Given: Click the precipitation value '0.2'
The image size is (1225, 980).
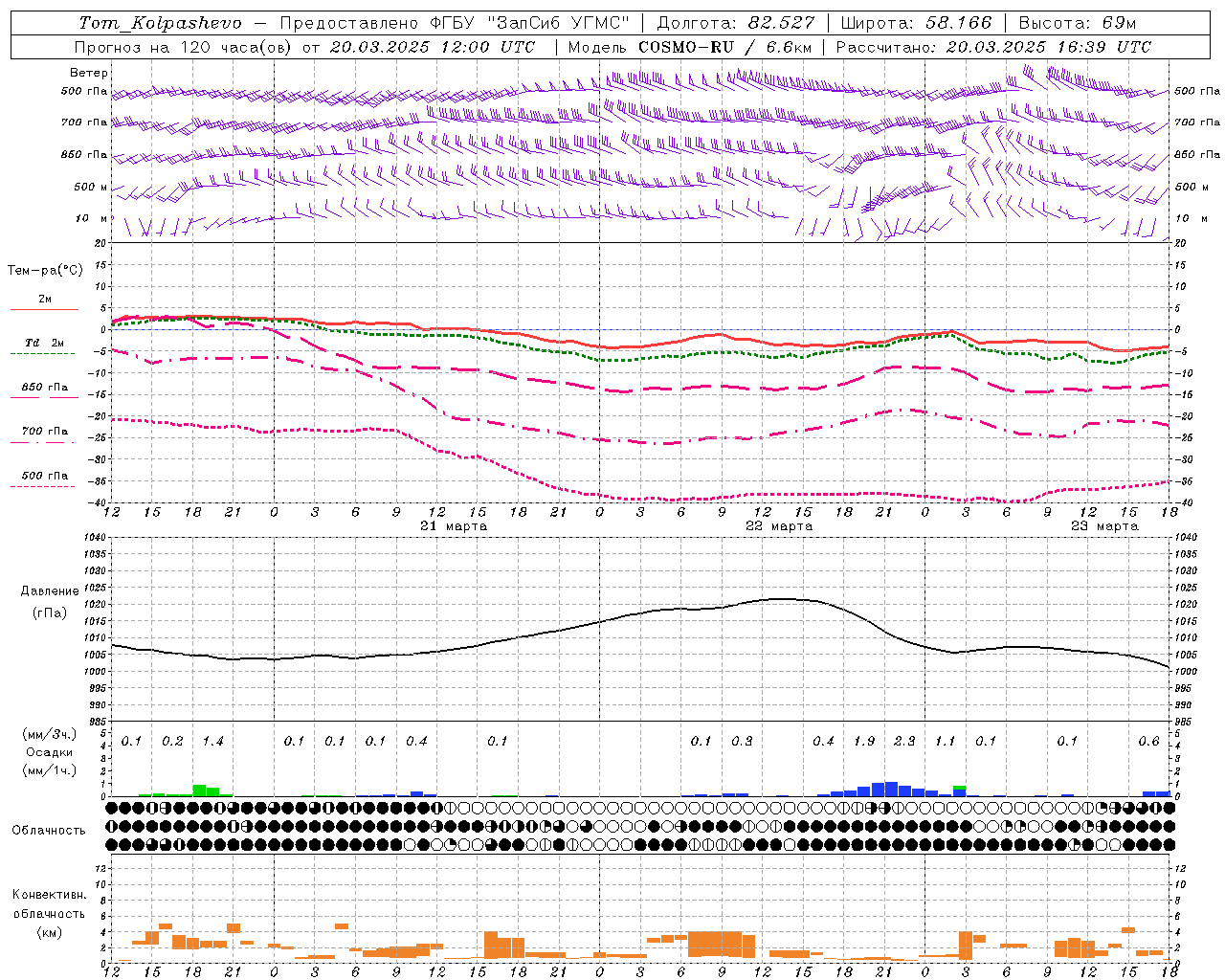Looking at the screenshot, I should tap(172, 741).
